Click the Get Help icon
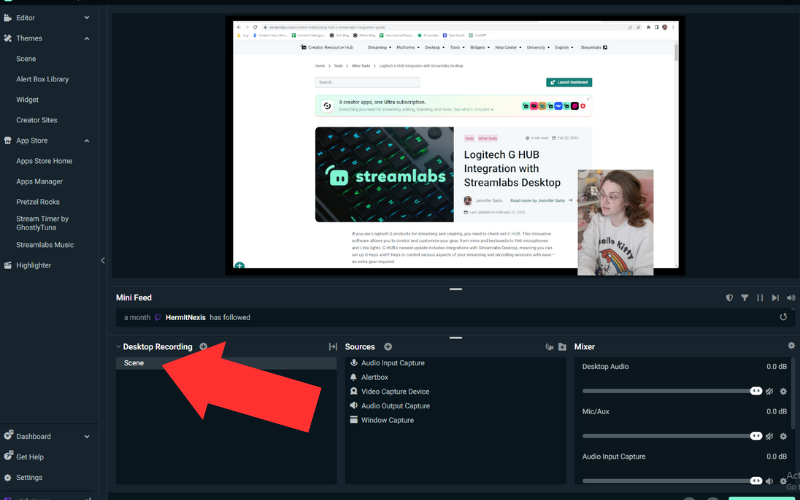This screenshot has width=800, height=500. [8, 456]
